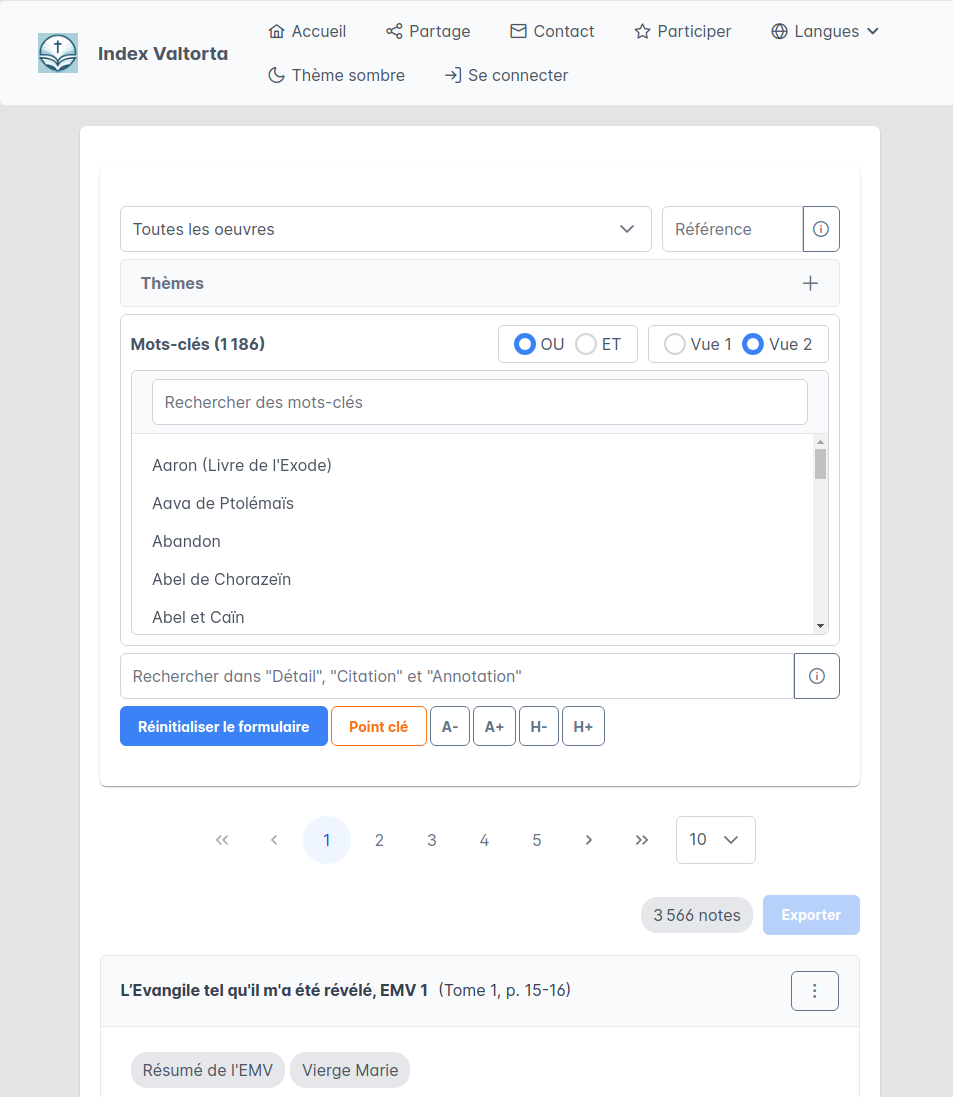Choose the OU keyword operator
The image size is (953, 1097).
click(x=524, y=344)
